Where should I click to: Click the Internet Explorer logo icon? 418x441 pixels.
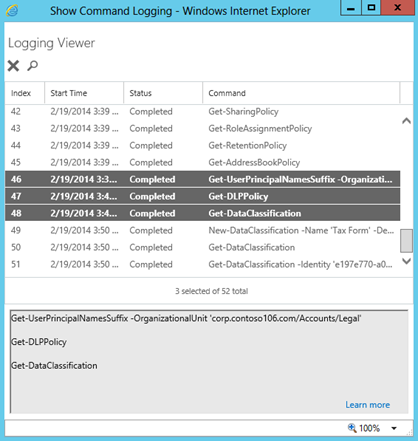coord(12,10)
